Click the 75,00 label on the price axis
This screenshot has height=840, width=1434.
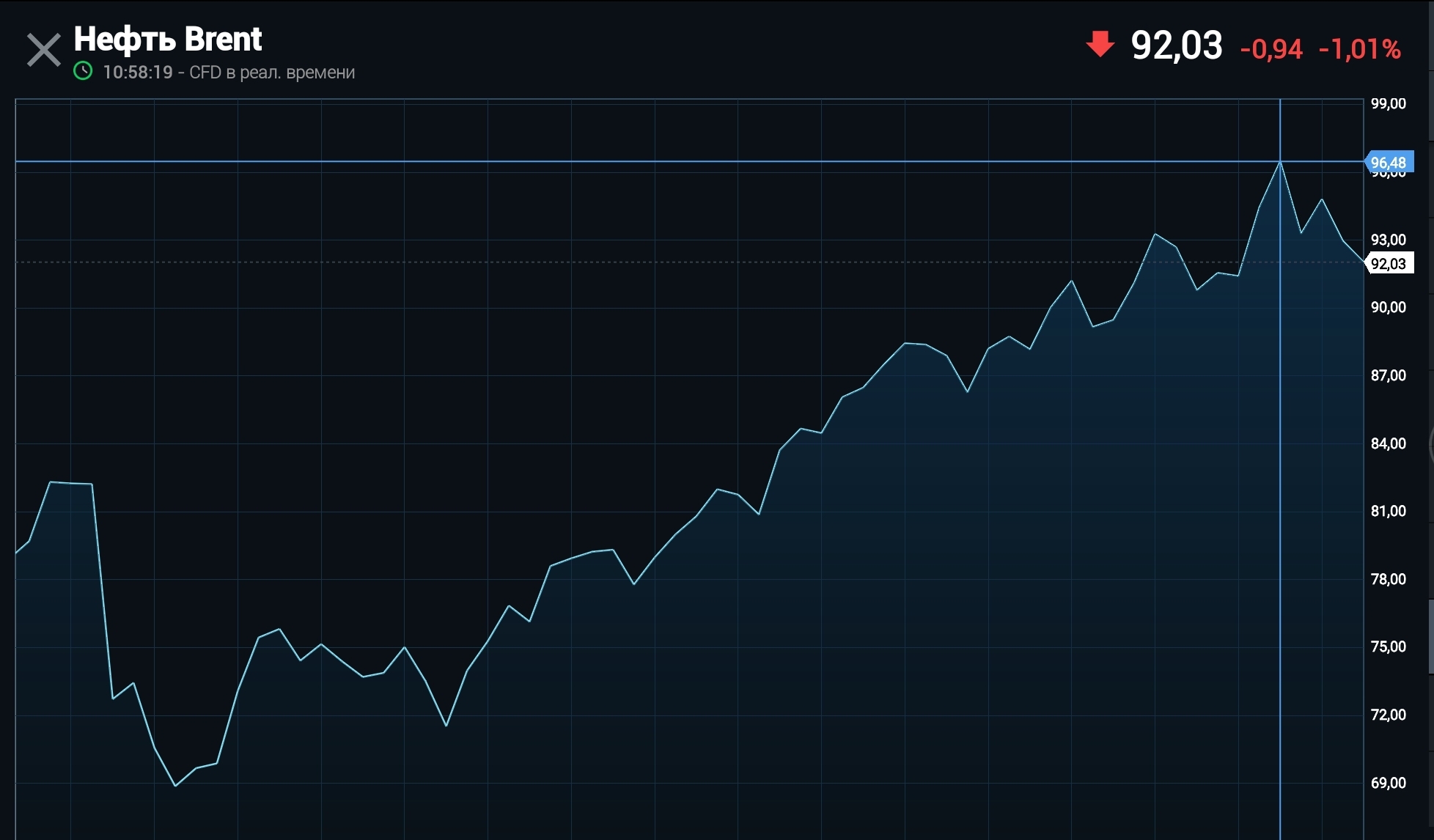(x=1389, y=646)
